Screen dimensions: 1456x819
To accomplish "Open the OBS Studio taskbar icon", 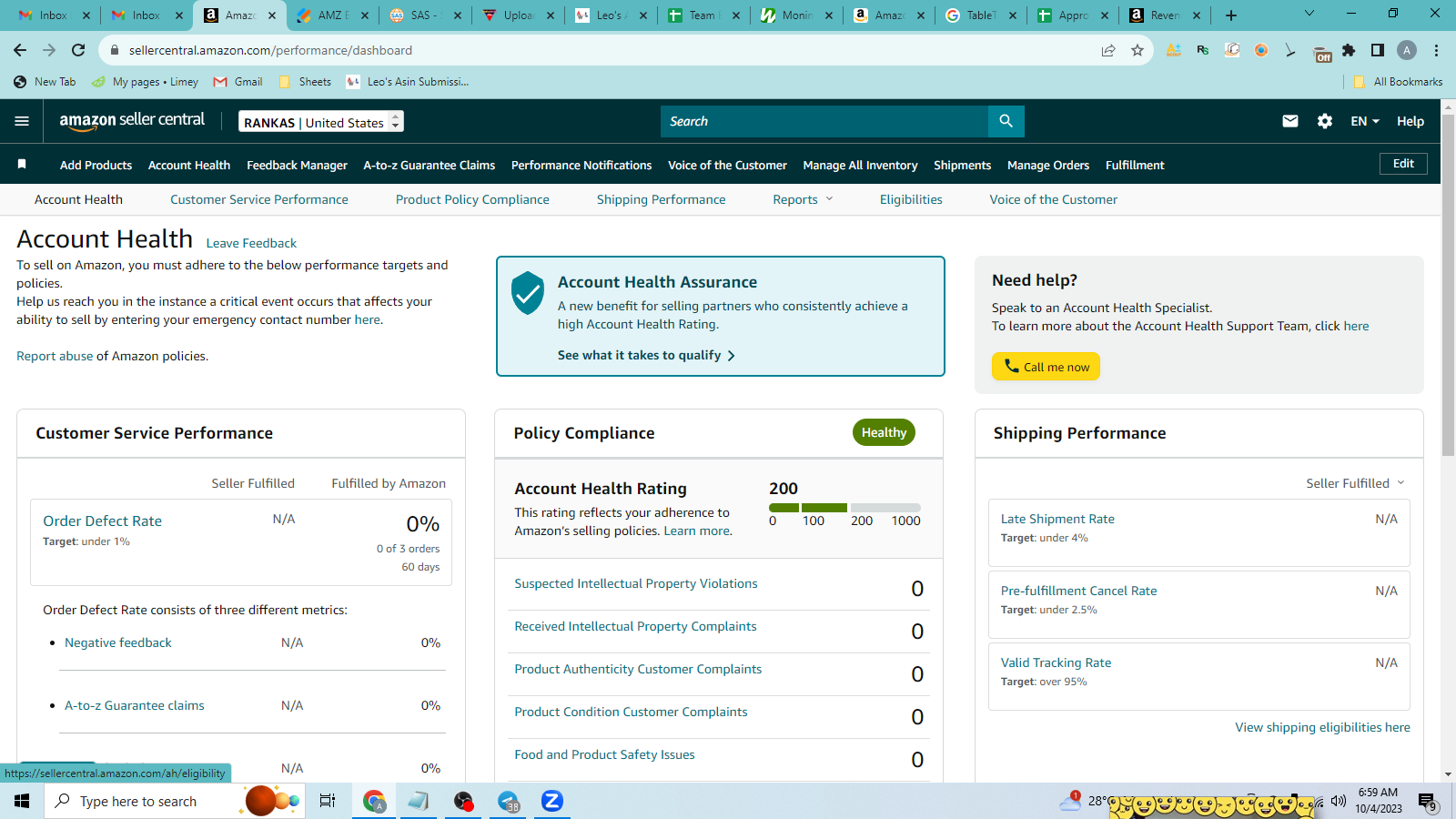I will [x=463, y=801].
